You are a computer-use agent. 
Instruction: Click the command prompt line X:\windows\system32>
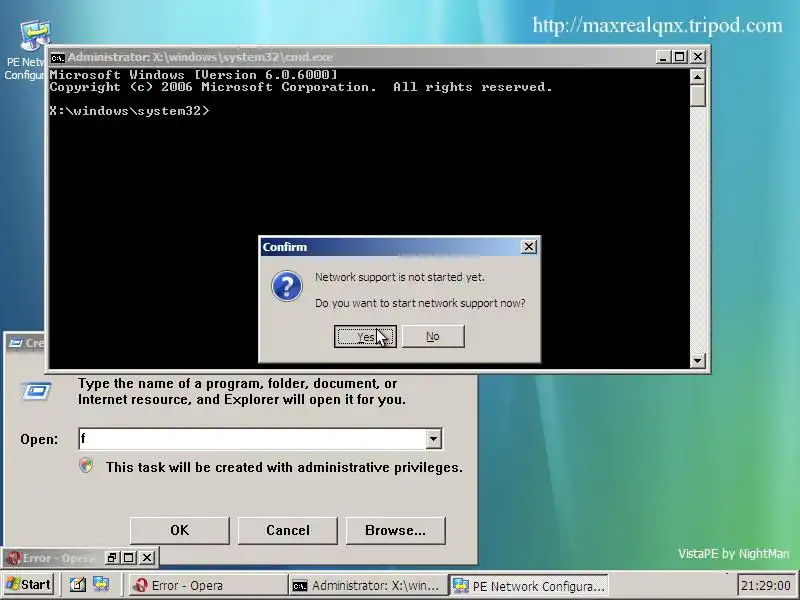(x=129, y=111)
